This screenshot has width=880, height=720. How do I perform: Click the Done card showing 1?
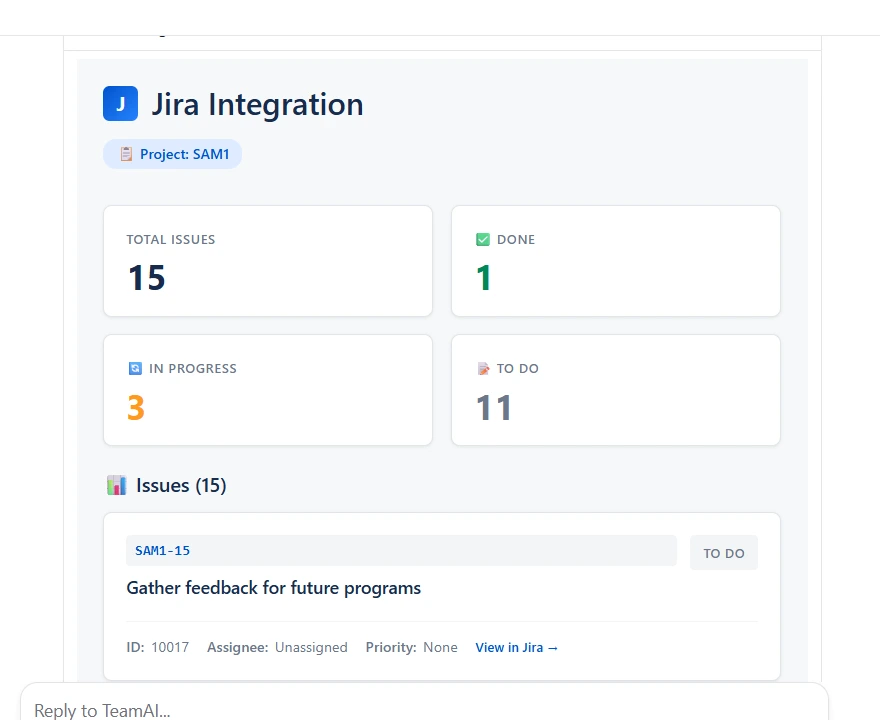point(616,261)
